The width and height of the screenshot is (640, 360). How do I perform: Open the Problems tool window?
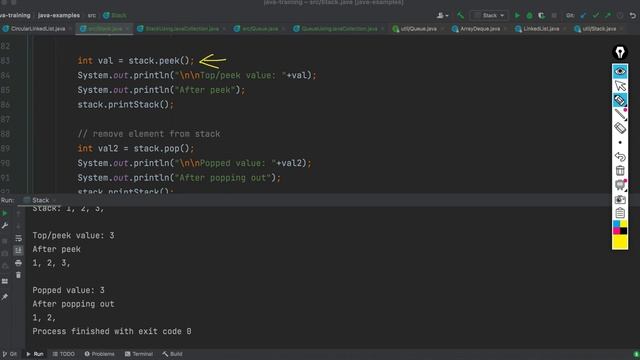[100, 354]
